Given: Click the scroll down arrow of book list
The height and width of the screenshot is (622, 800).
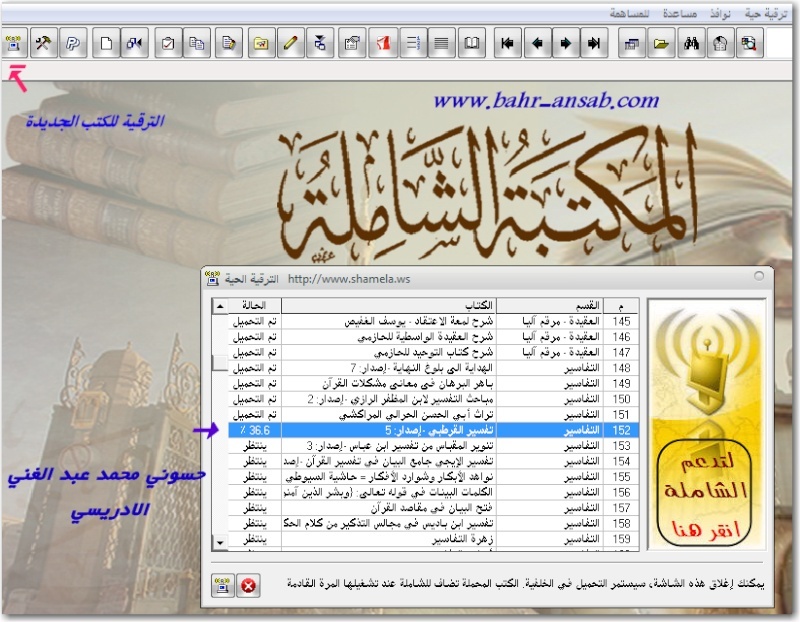Looking at the screenshot, I should [220, 542].
